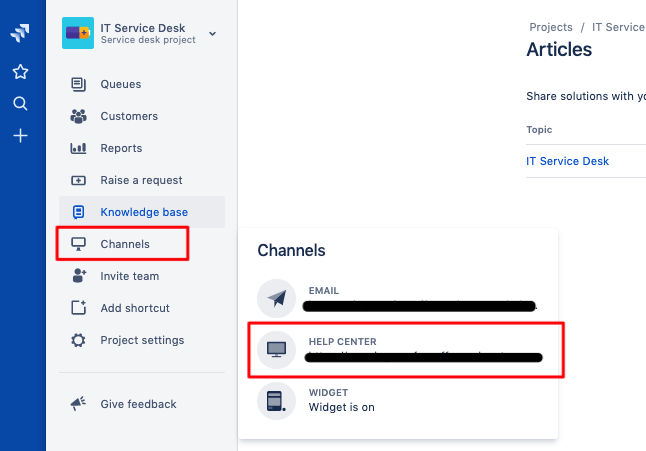646x451 pixels.
Task: Click the Widget icon in Channels
Action: [276, 401]
